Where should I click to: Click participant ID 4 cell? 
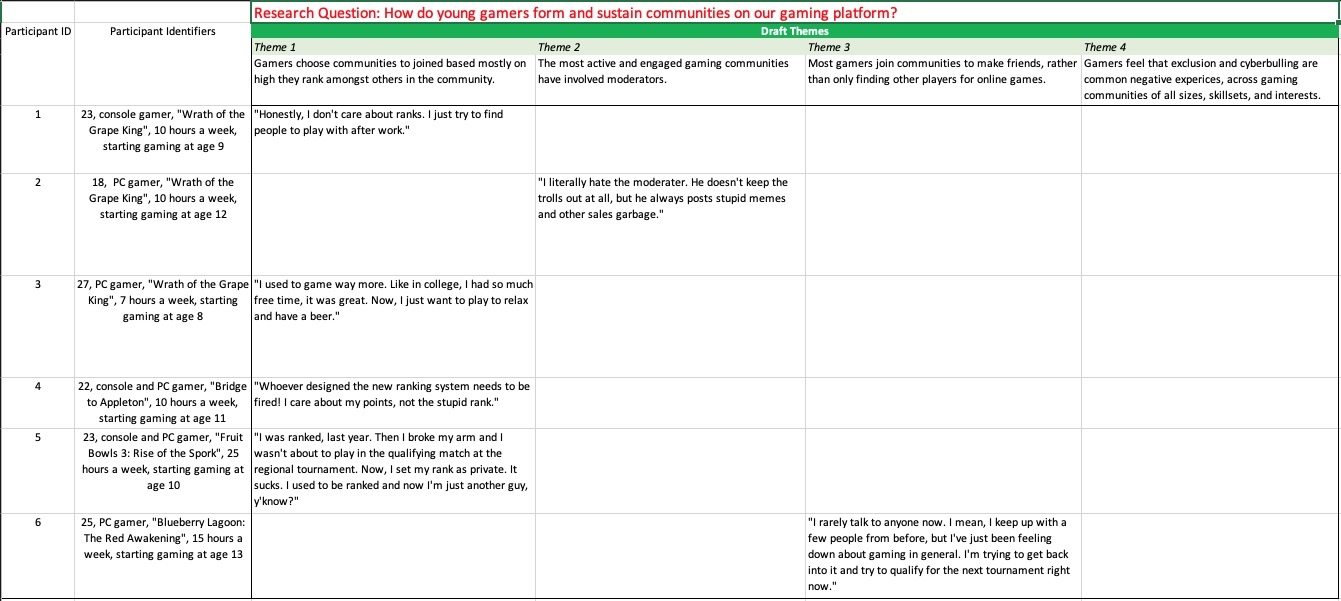38,403
